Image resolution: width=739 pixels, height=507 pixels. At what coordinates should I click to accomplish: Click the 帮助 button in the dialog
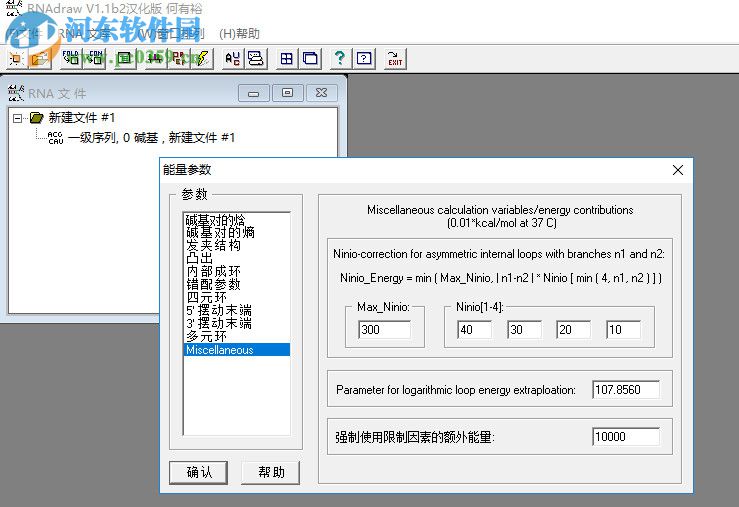tap(271, 472)
